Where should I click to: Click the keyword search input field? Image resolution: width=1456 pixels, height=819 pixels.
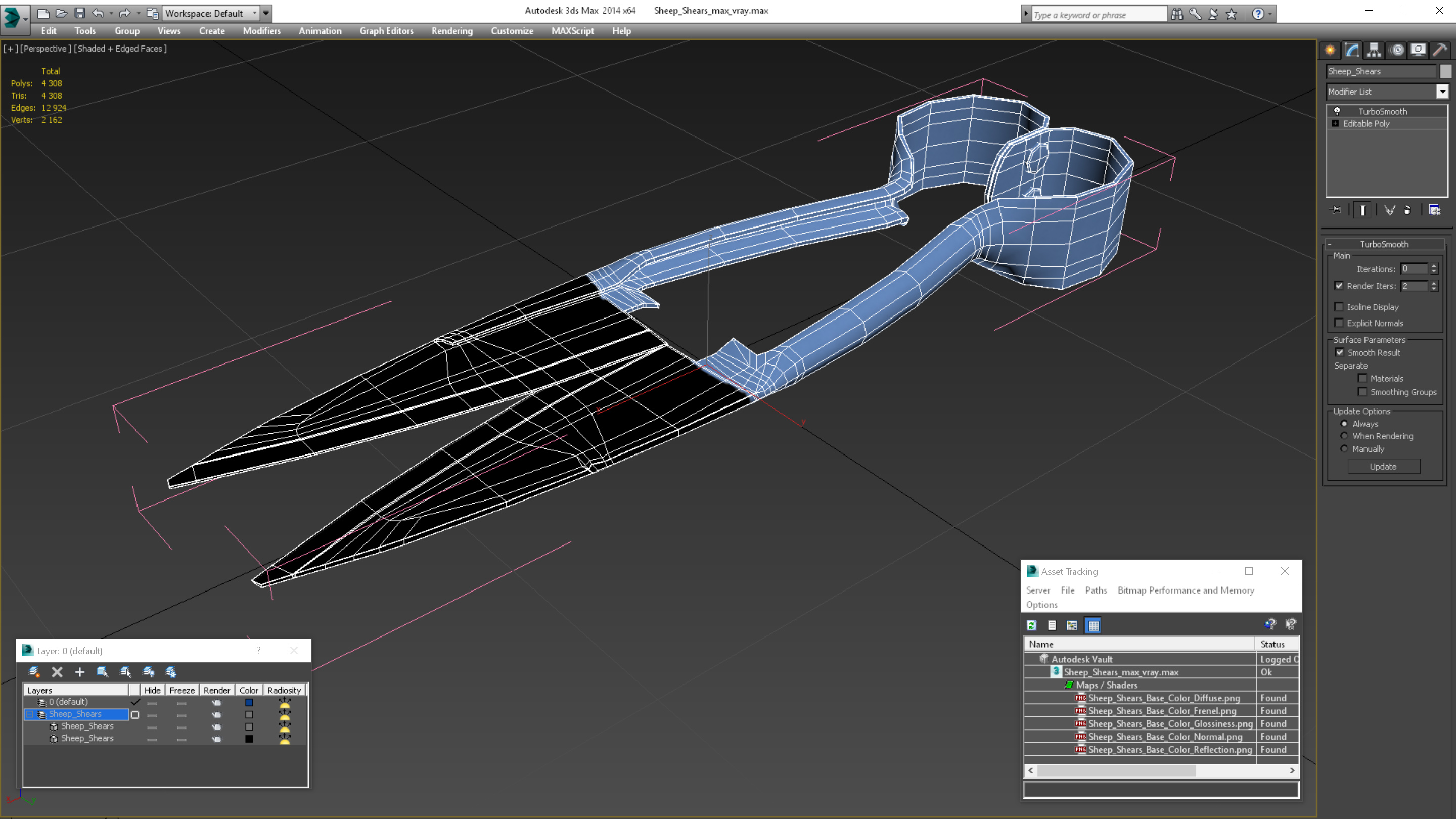(1100, 15)
